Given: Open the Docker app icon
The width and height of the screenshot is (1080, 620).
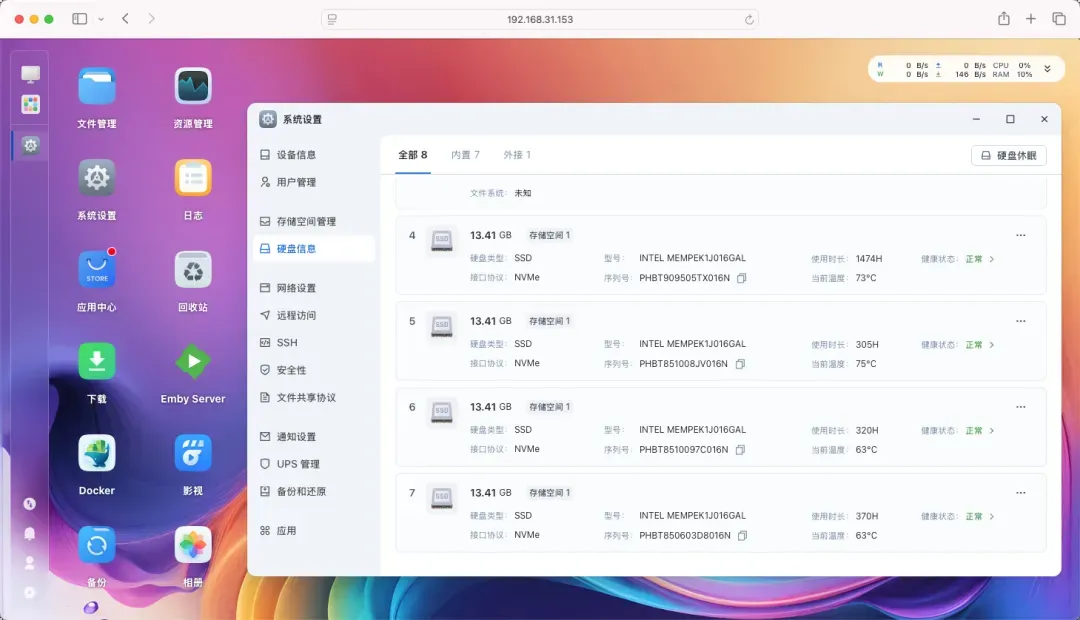Looking at the screenshot, I should (97, 453).
